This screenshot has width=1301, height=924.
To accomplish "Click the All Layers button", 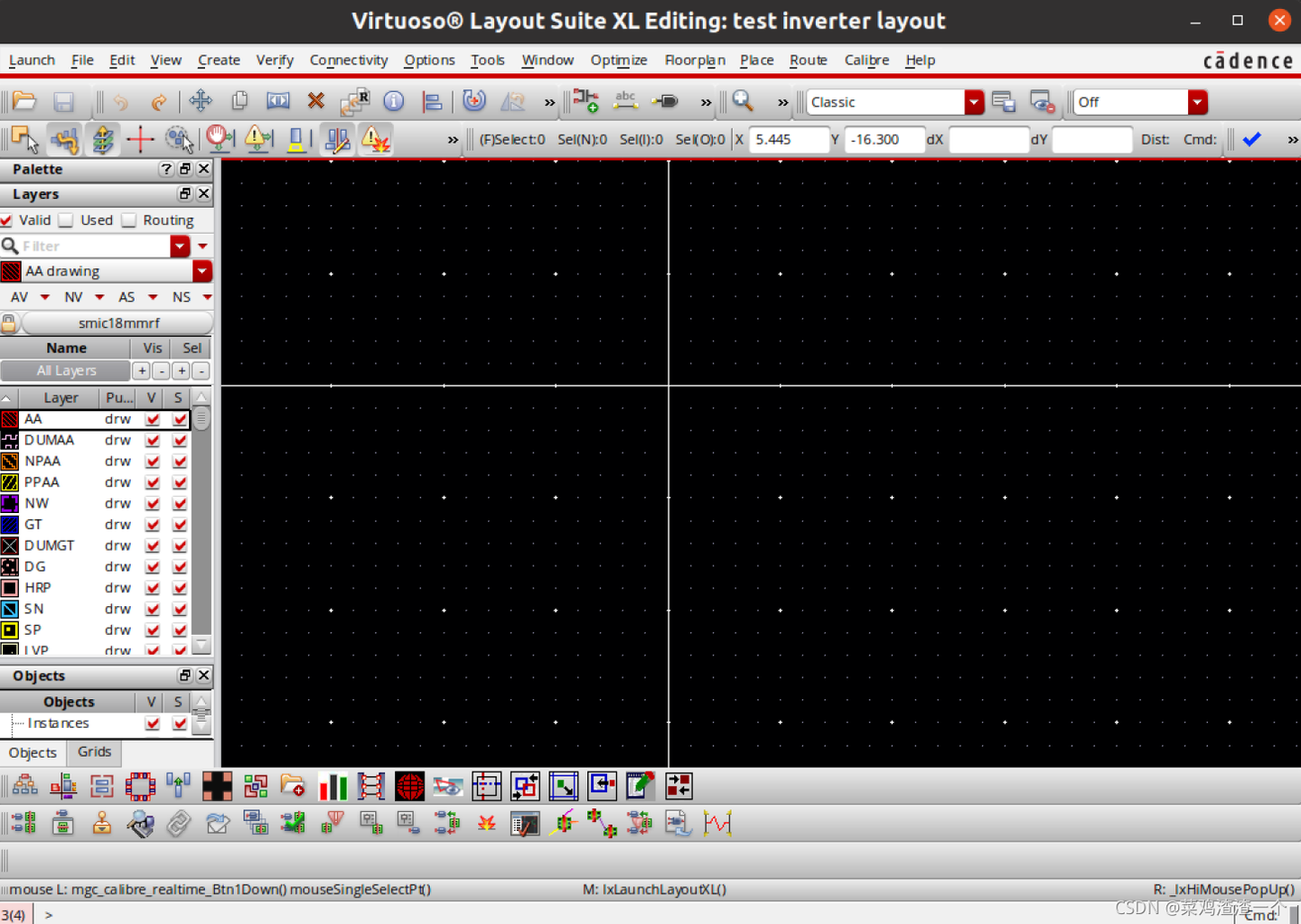I will 66,370.
